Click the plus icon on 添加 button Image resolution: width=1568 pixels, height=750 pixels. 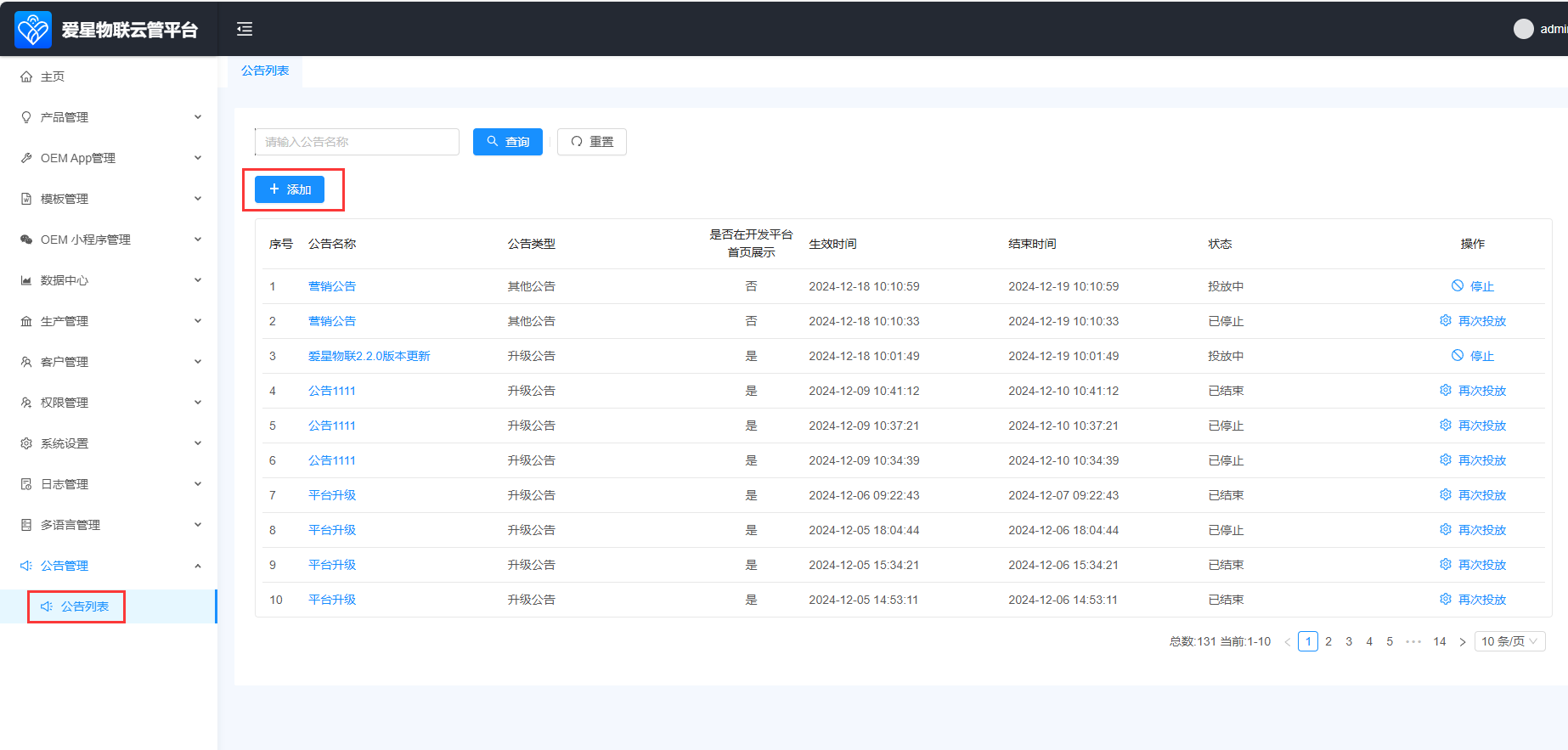point(274,189)
